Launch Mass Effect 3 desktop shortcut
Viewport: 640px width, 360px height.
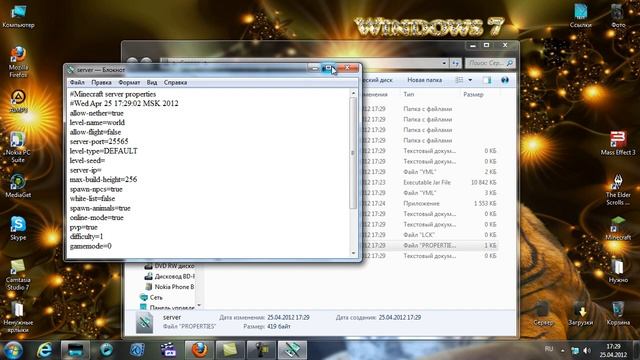pos(618,143)
